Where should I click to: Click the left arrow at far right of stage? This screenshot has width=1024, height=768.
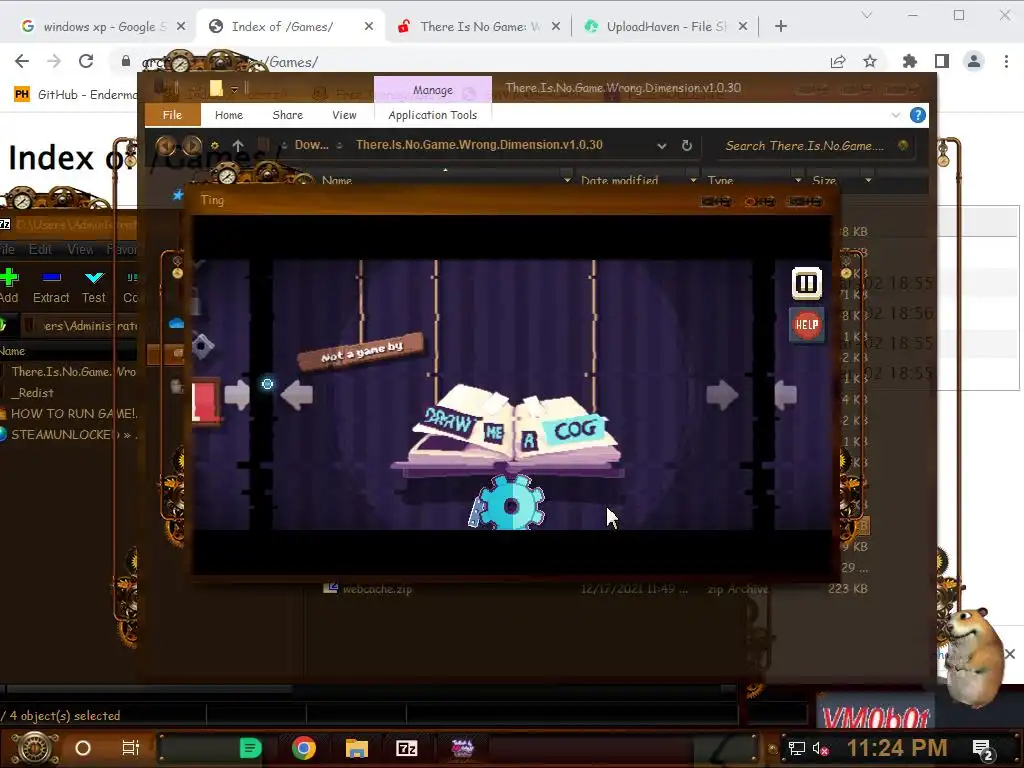point(786,394)
